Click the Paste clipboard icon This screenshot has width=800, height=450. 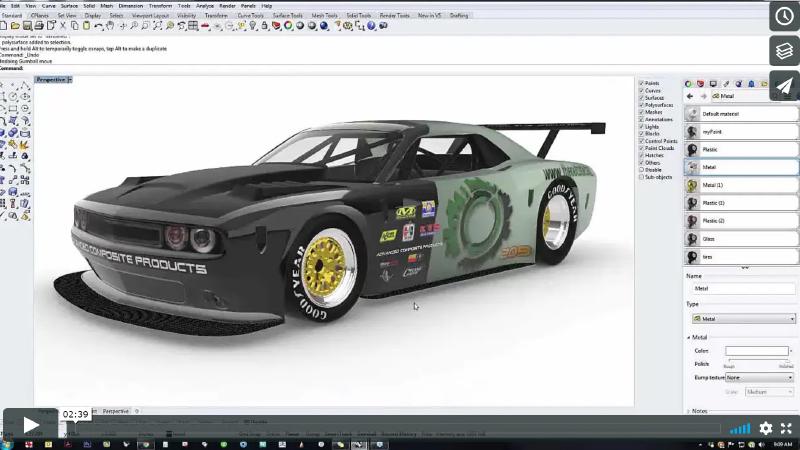click(87, 26)
